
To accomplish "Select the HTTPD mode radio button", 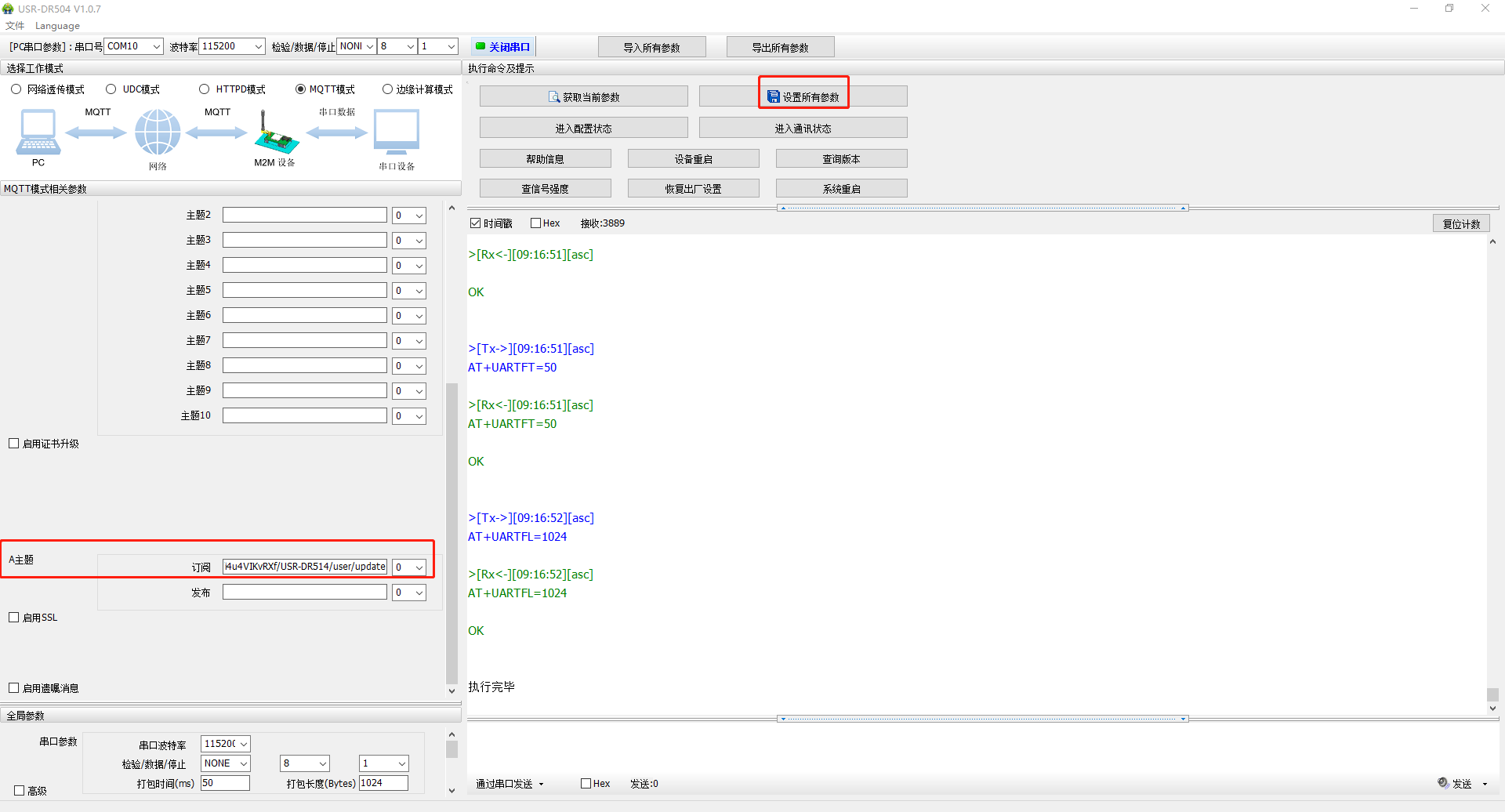I will point(205,89).
